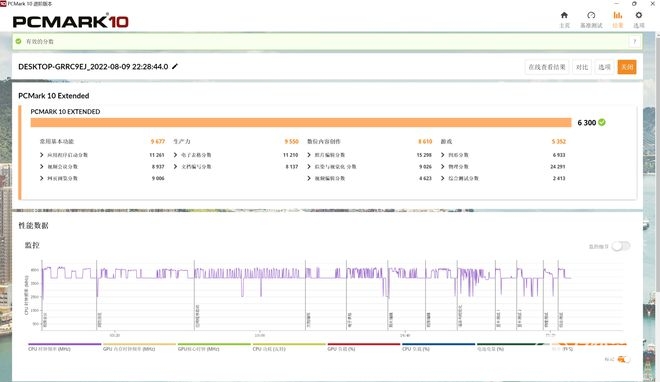Click the PCMARK 10 logo
Screen dimensions: 660x382
tap(71, 21)
